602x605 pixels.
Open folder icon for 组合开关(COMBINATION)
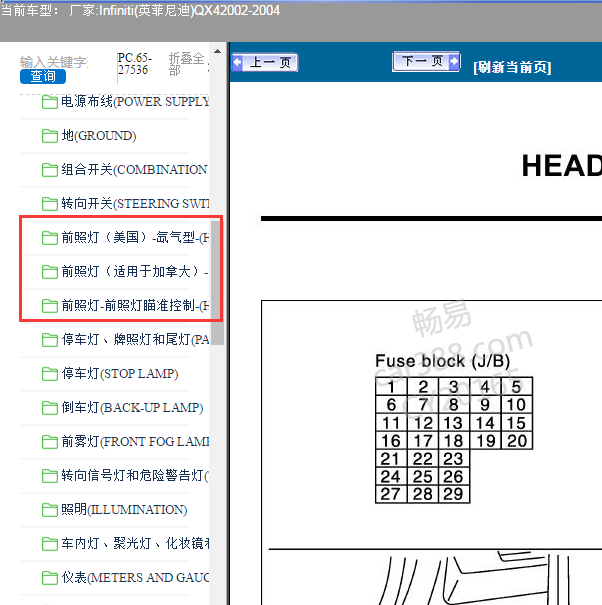tap(50, 170)
